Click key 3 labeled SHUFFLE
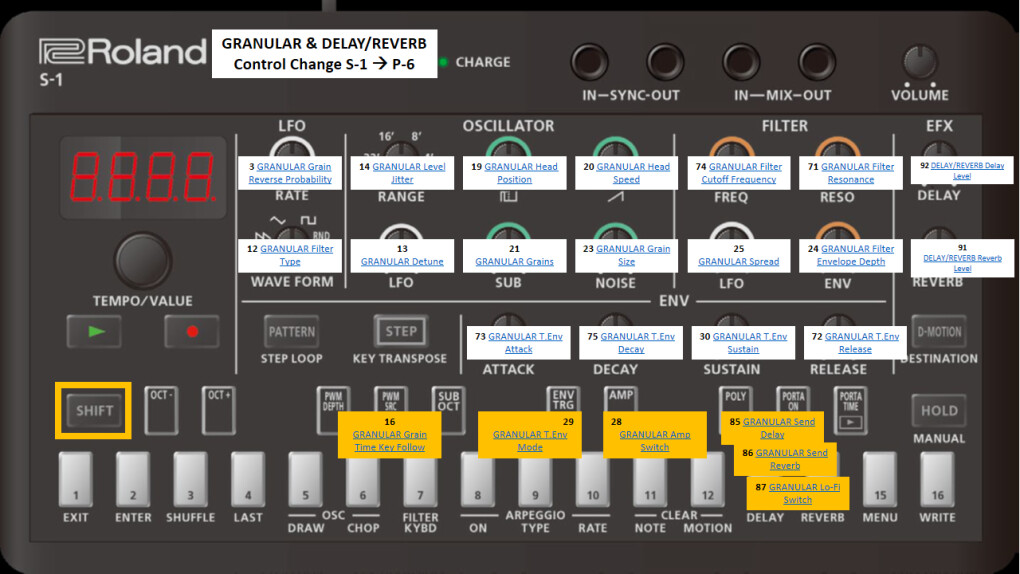The height and width of the screenshot is (574, 1020). [190, 480]
